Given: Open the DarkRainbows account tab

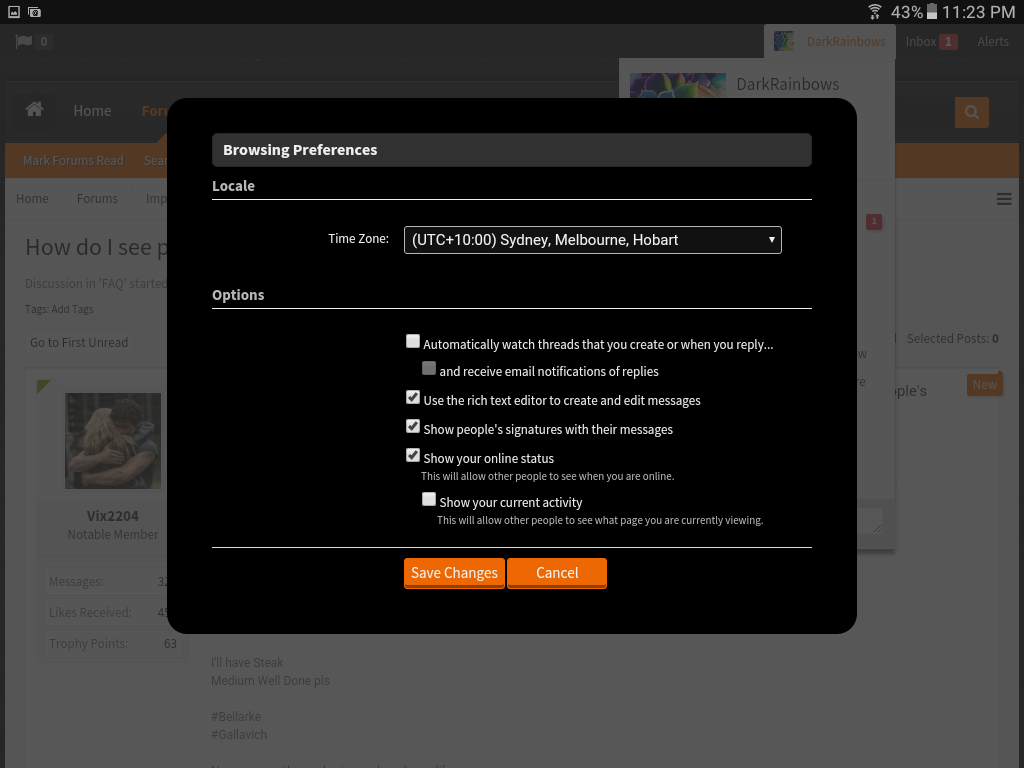Looking at the screenshot, I should tap(829, 42).
